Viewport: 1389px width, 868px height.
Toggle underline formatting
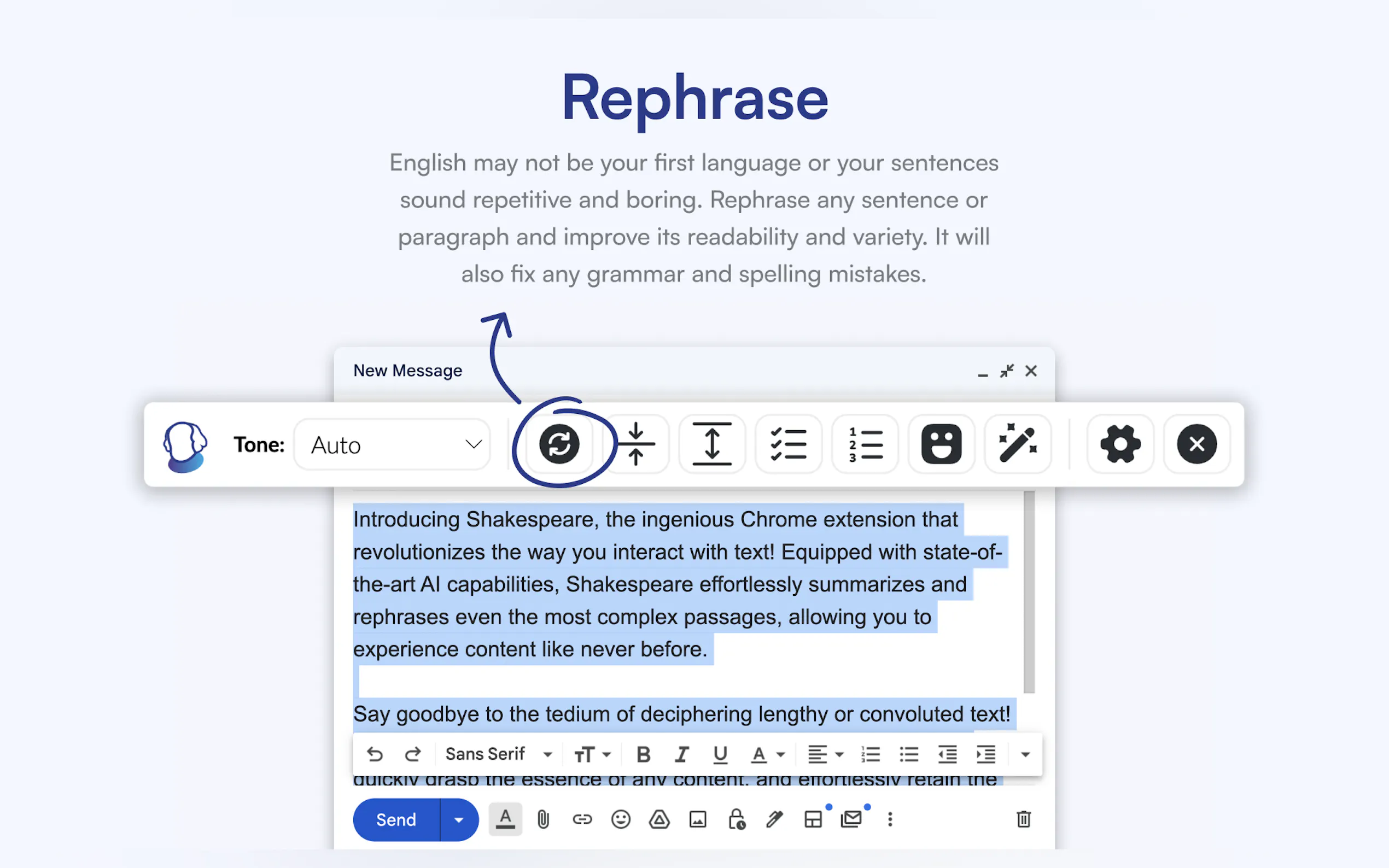[720, 754]
